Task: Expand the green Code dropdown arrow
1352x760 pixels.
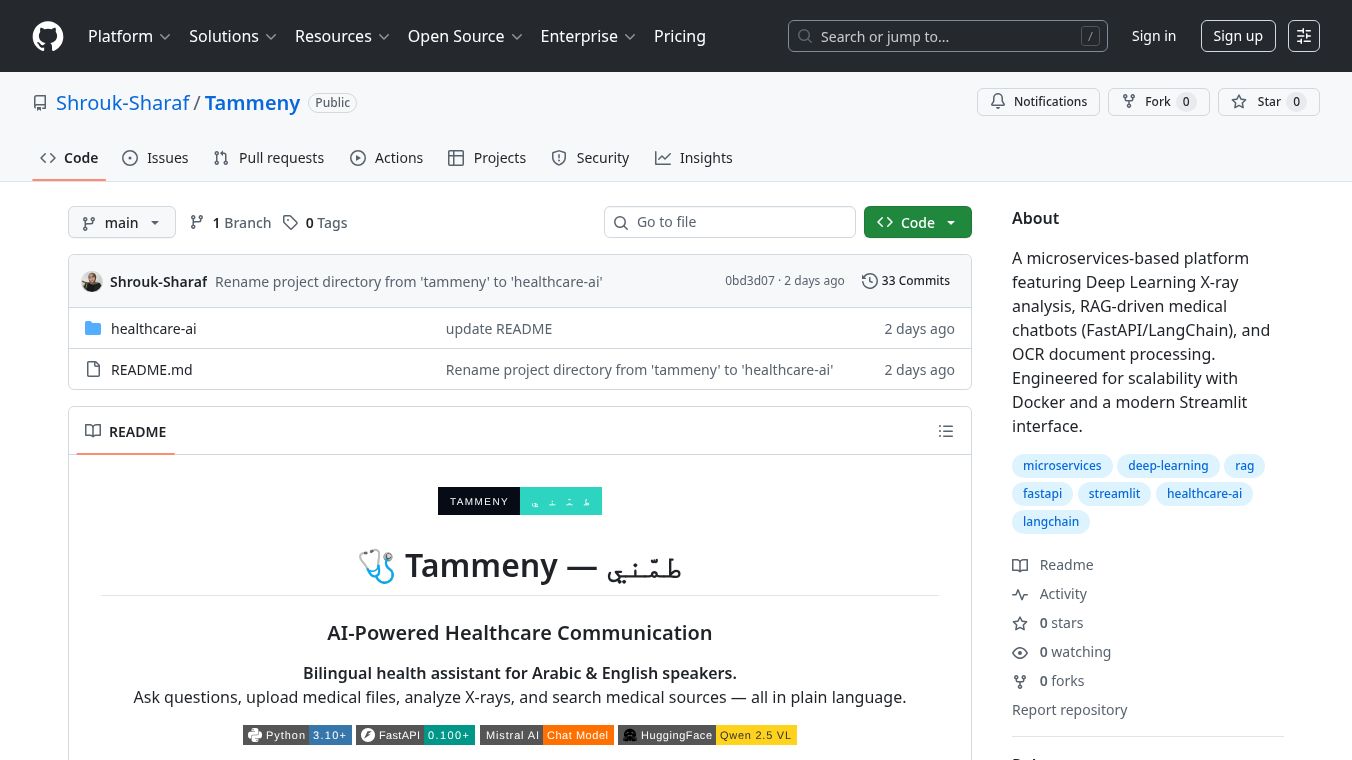Action: [x=950, y=222]
